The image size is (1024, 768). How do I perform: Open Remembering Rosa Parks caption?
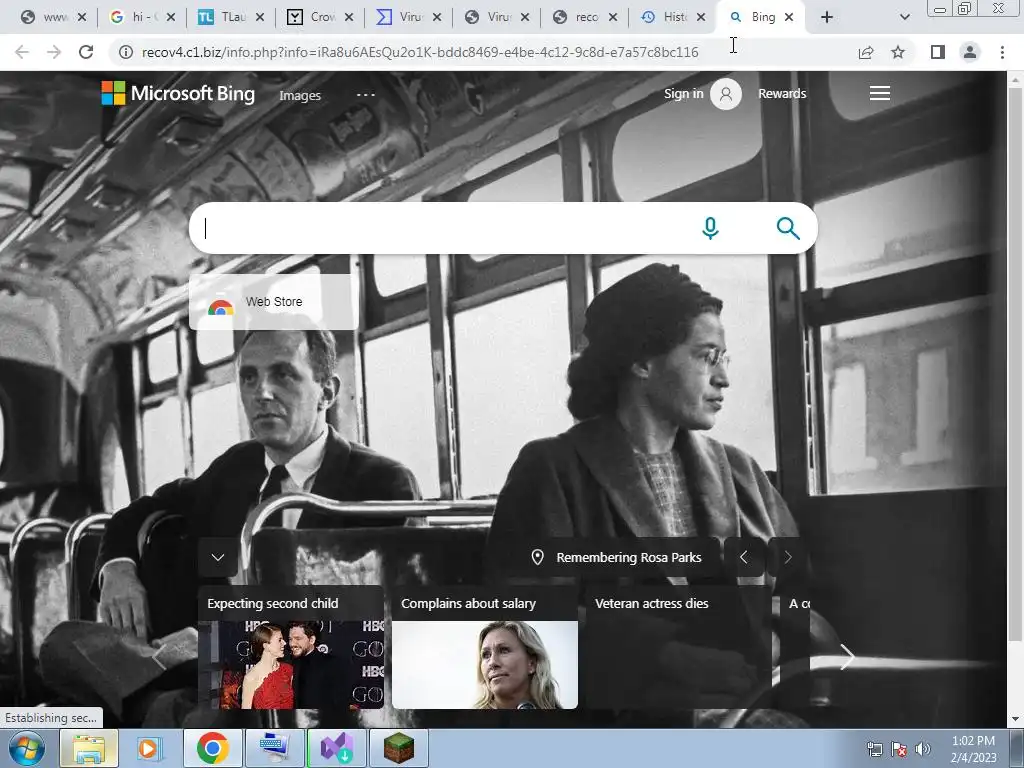[628, 557]
